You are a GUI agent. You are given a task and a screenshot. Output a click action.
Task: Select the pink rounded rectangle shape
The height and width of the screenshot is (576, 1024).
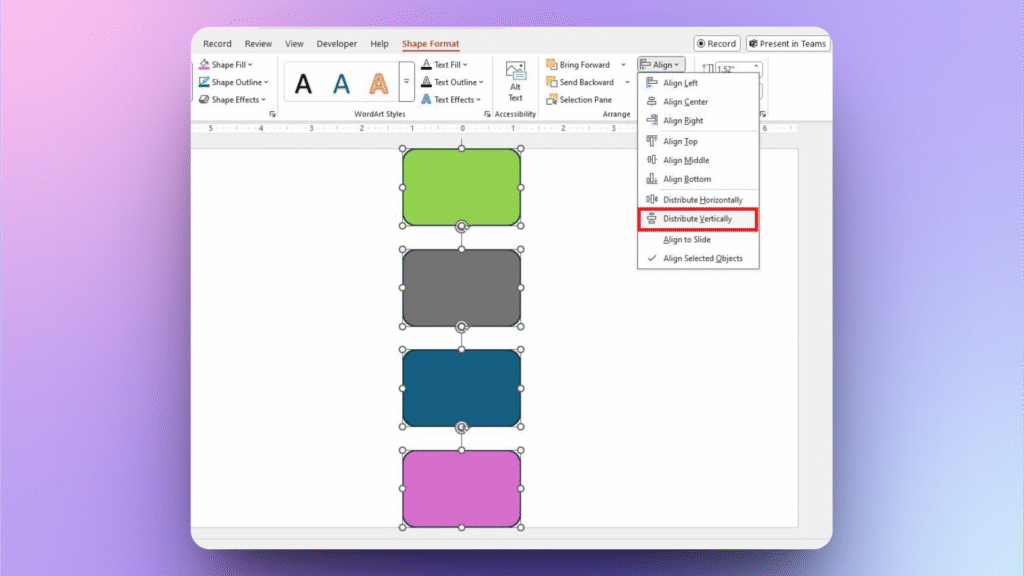click(461, 489)
